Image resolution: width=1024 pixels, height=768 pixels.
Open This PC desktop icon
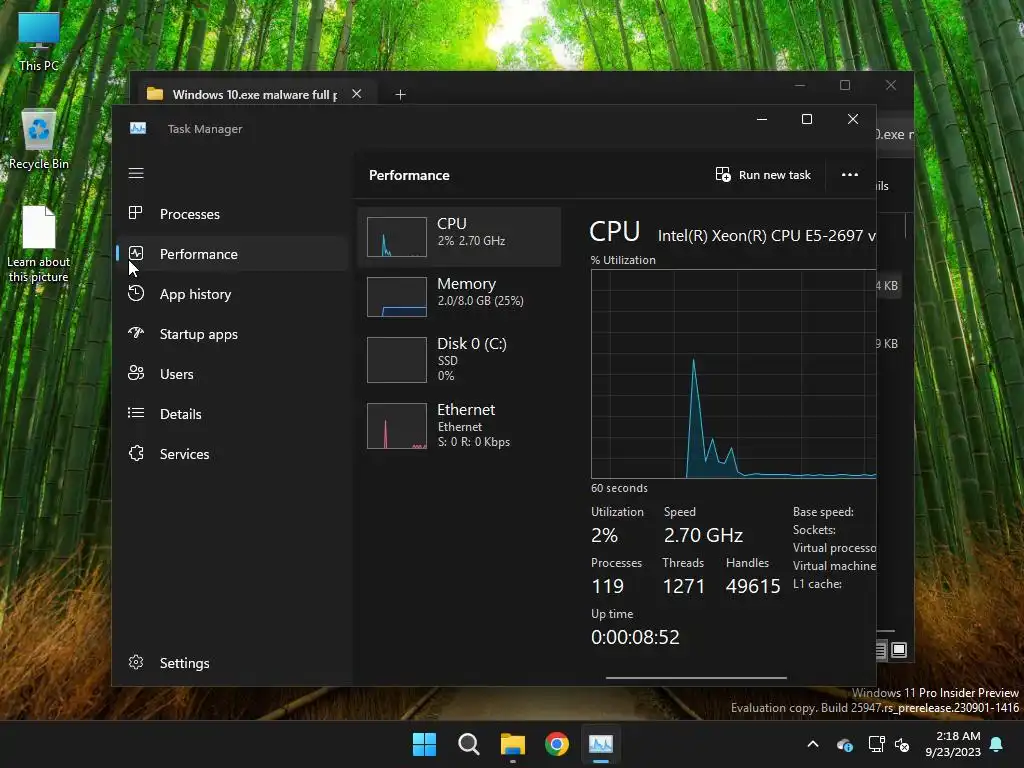pyautogui.click(x=39, y=42)
